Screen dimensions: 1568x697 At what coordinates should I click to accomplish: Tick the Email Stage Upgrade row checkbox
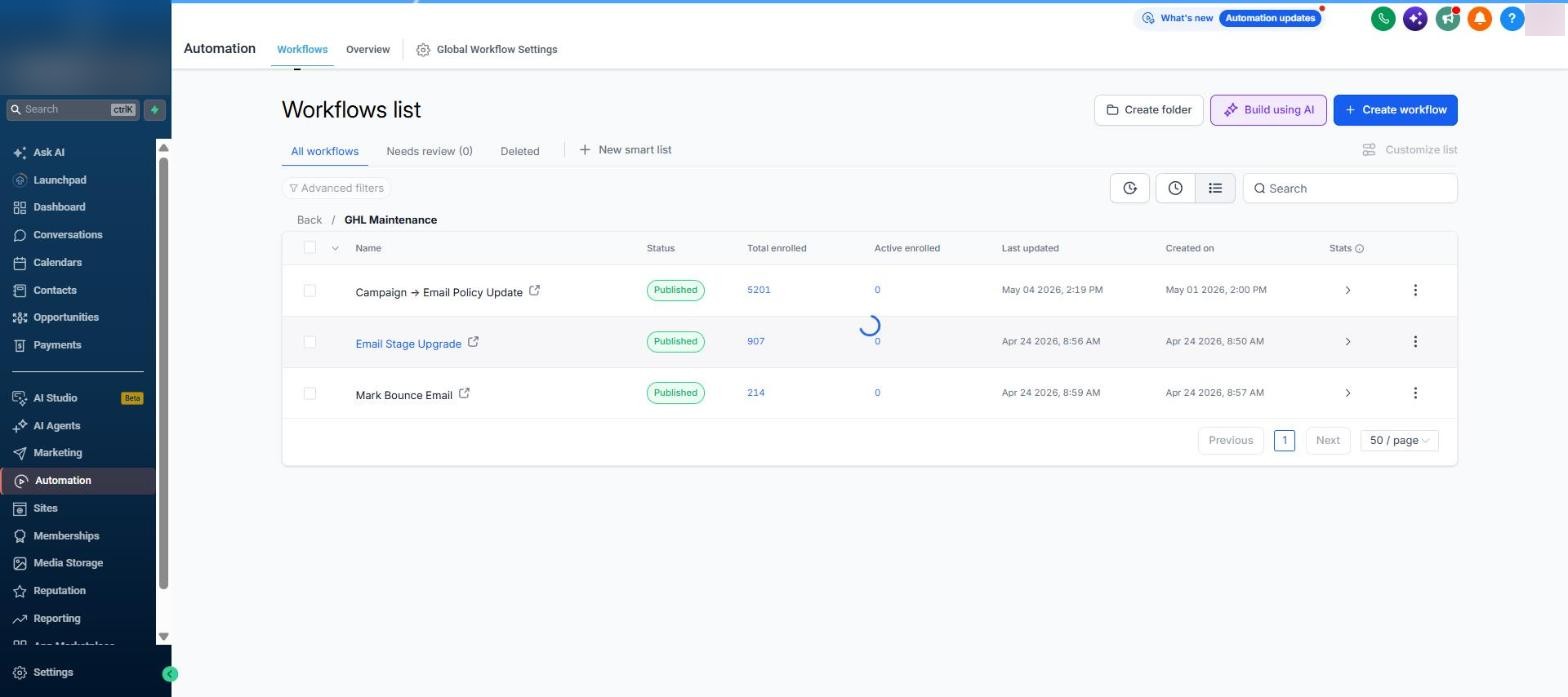tap(310, 342)
